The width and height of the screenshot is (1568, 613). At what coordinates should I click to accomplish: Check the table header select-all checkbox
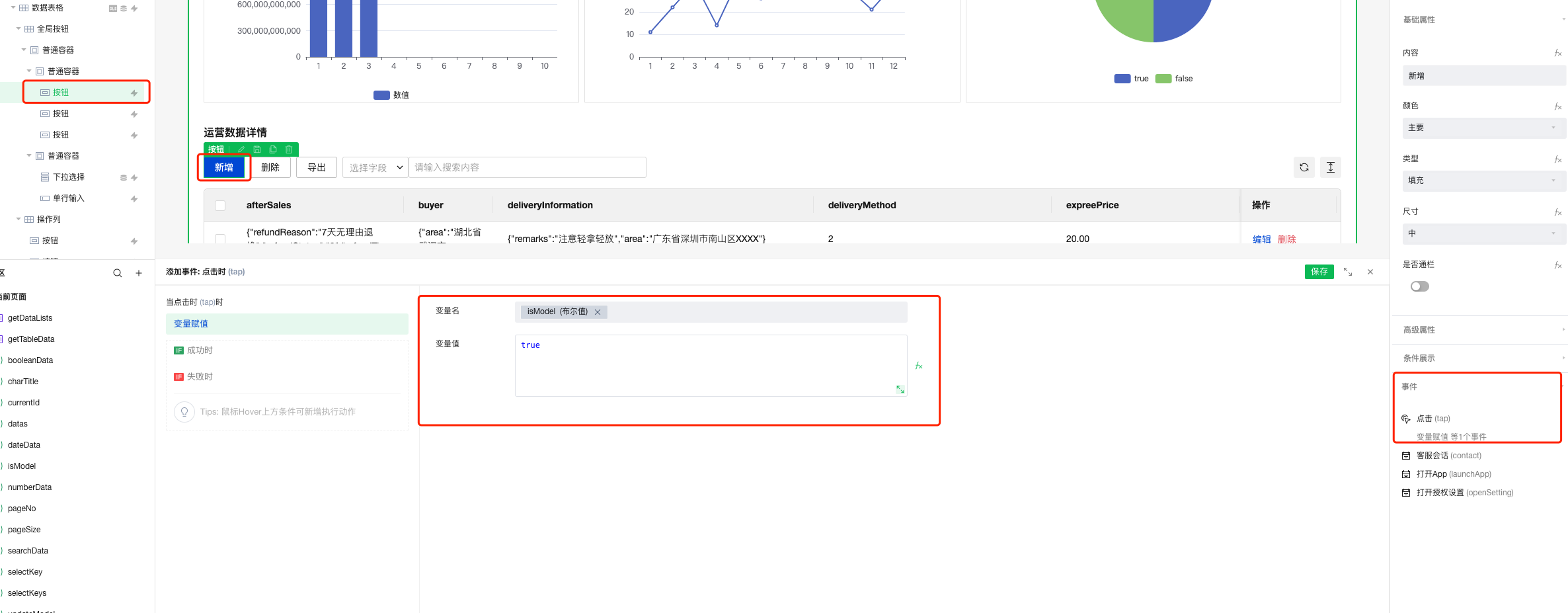220,206
